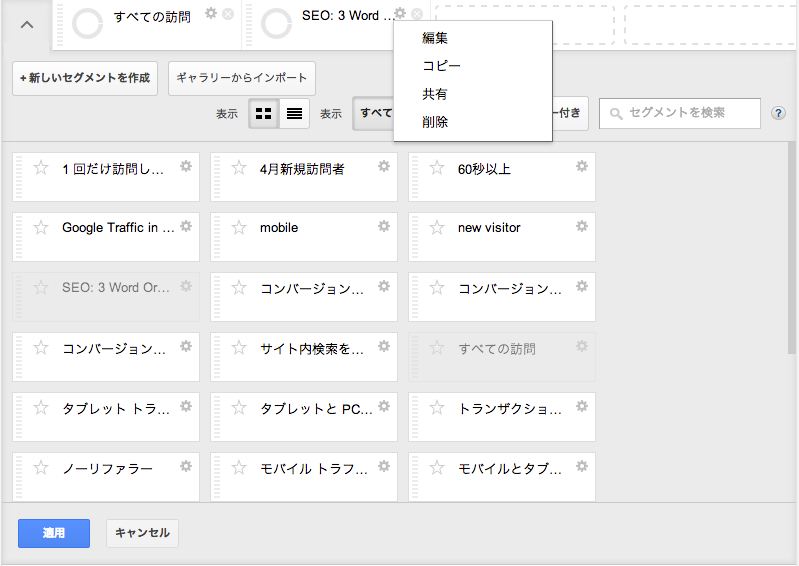This screenshot has height=566, width=799.
Task: Favorite the new visitor segment with the star
Action: click(437, 228)
